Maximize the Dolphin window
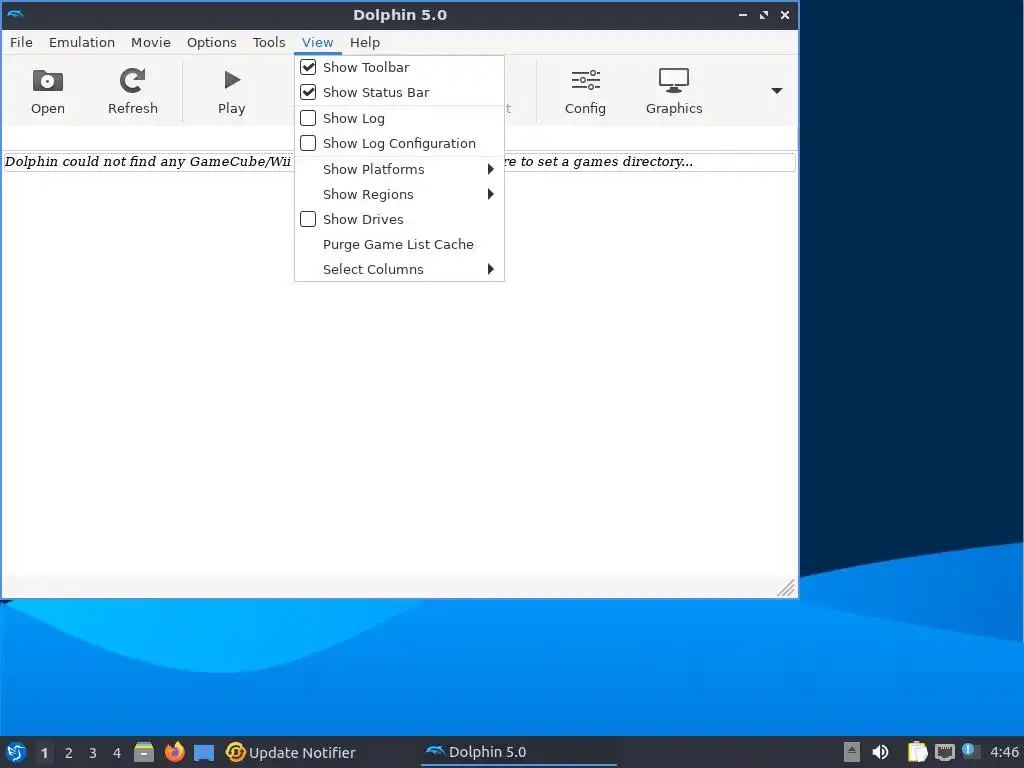 pos(763,14)
